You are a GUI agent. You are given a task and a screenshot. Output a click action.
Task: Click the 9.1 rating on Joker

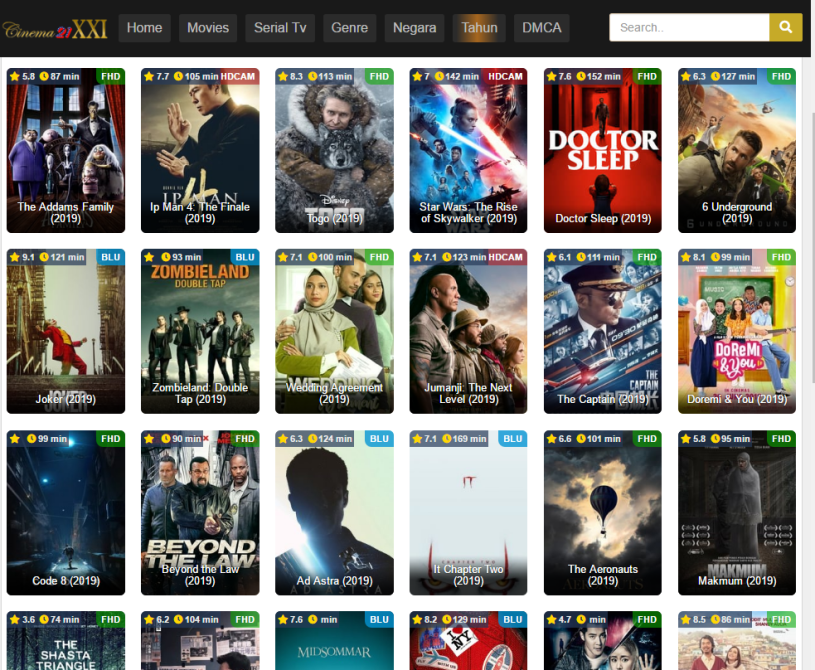[29, 257]
